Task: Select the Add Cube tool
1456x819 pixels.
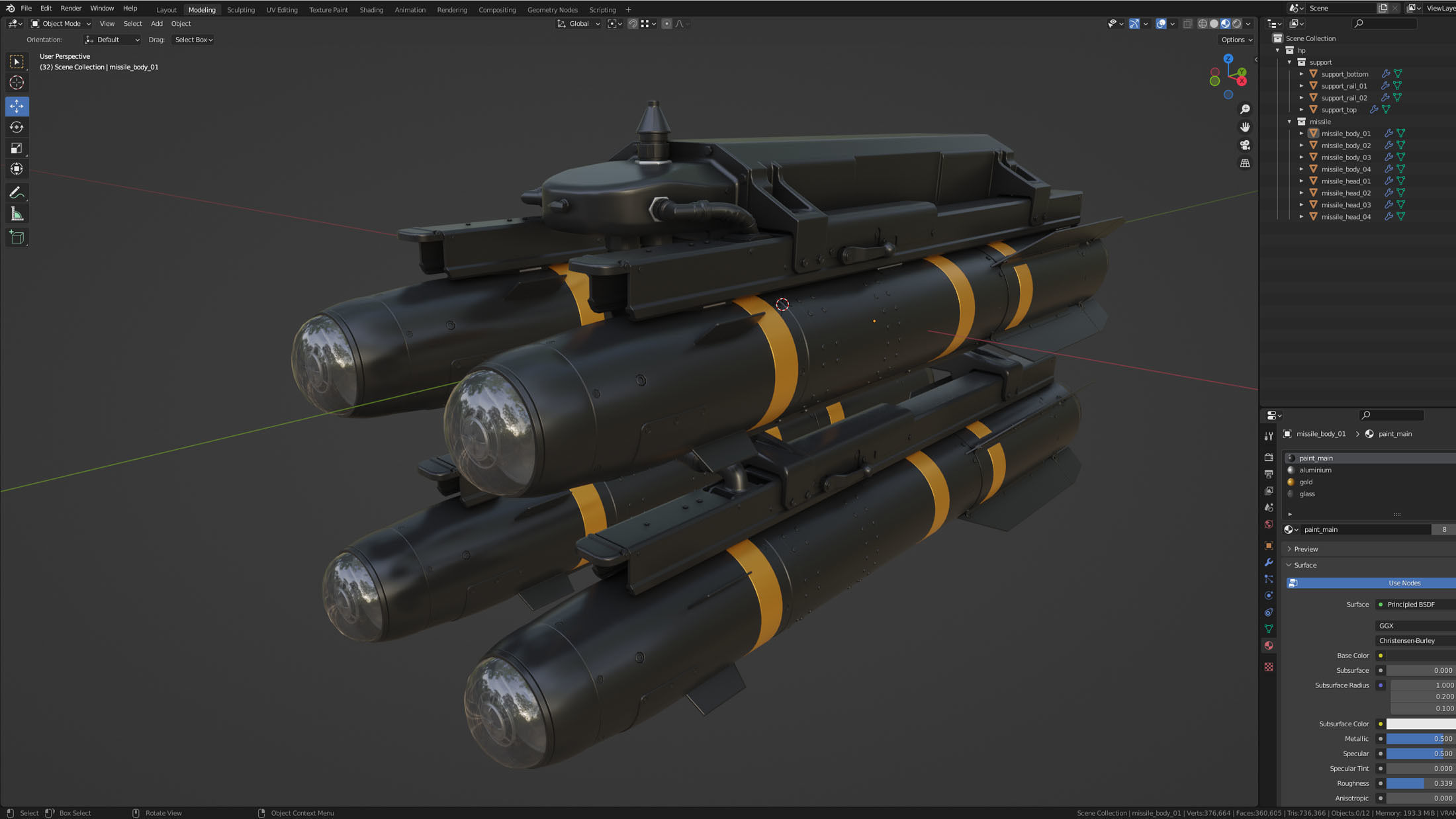Action: [17, 237]
